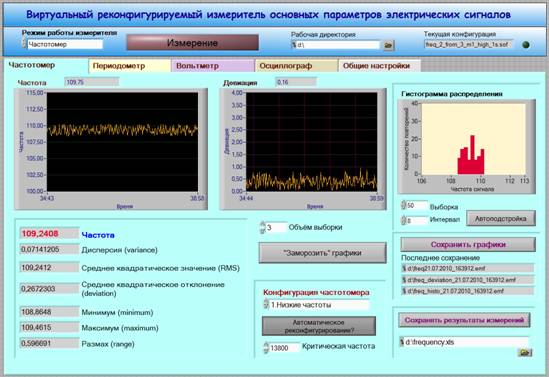Click saved file freq_histo_21.07.2010_163912.emf
549x377 pixels.
[x=467, y=291]
